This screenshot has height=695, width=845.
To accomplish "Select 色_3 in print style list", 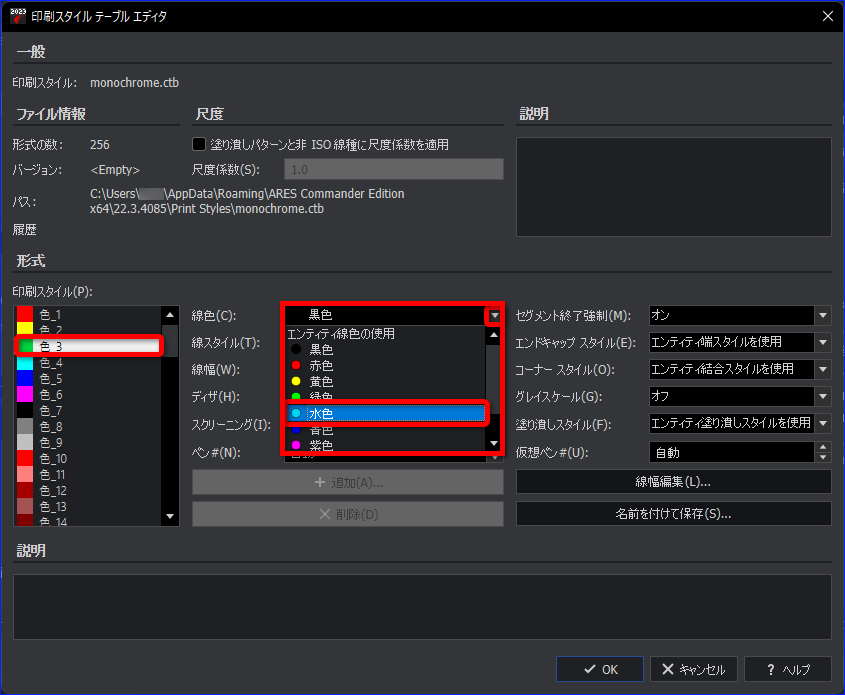I will click(x=89, y=346).
